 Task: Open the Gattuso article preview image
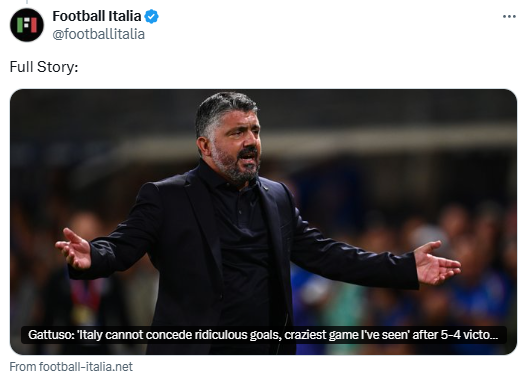pos(264,222)
